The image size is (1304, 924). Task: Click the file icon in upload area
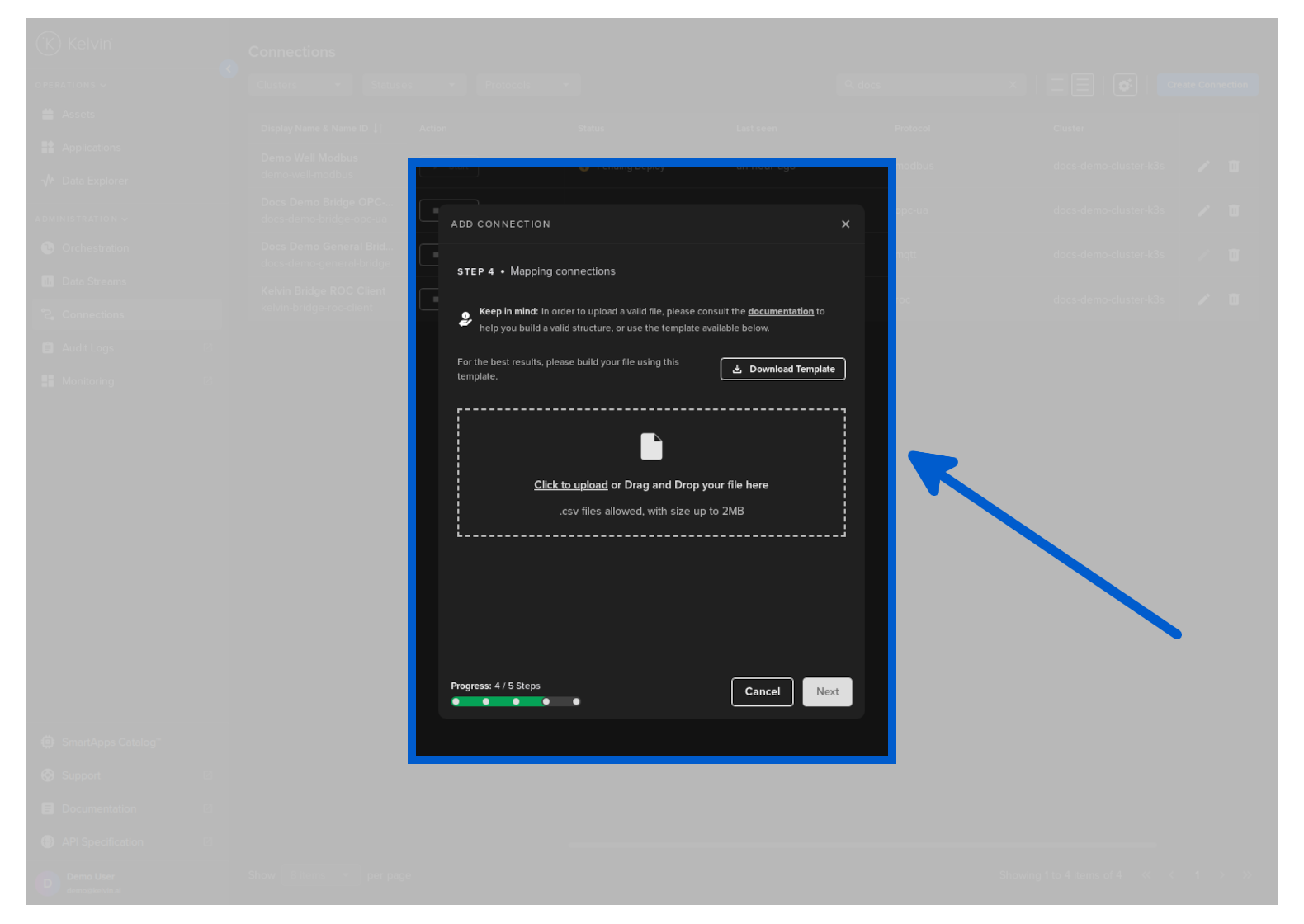point(651,446)
